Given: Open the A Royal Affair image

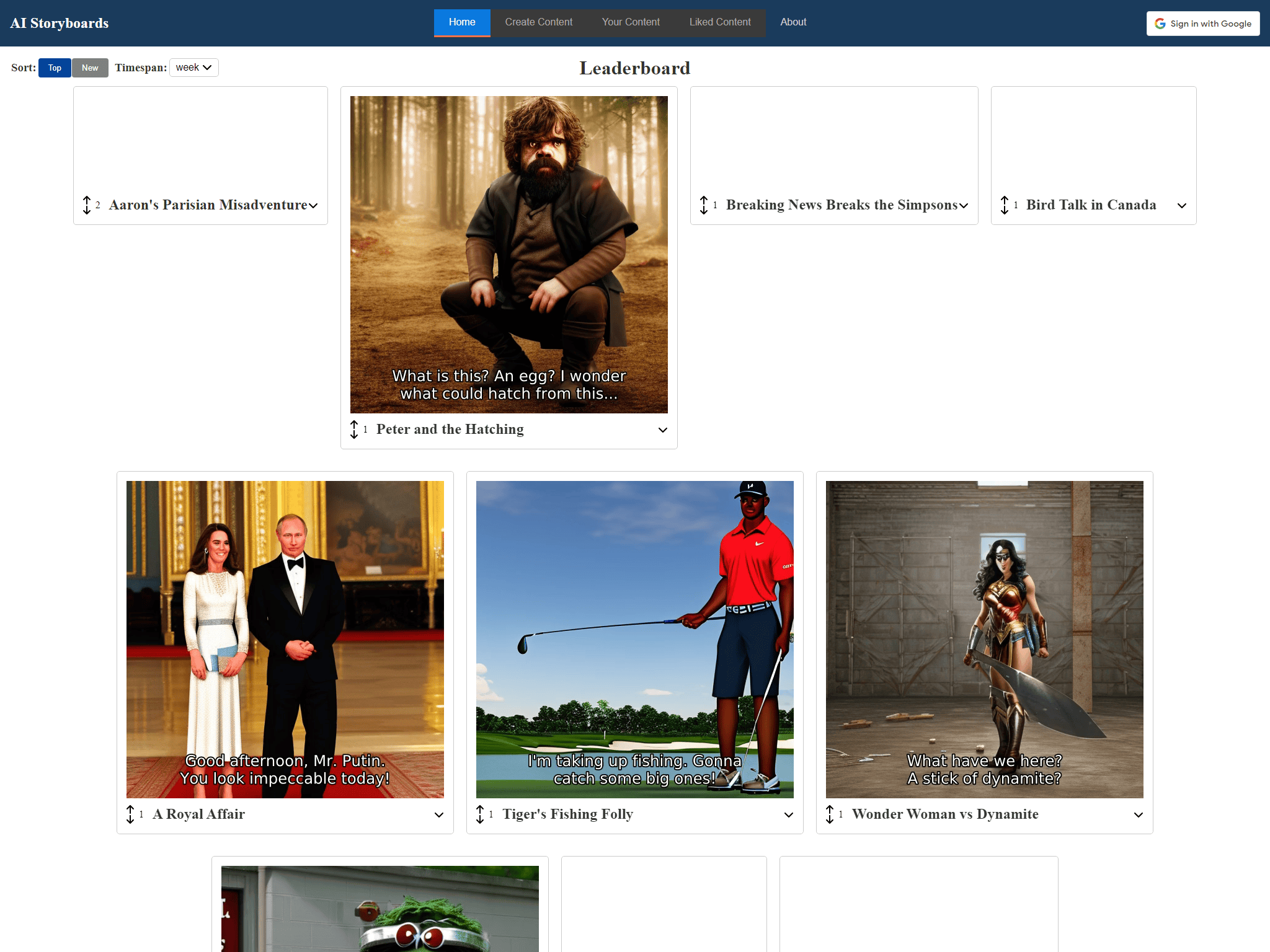Looking at the screenshot, I should coord(285,640).
